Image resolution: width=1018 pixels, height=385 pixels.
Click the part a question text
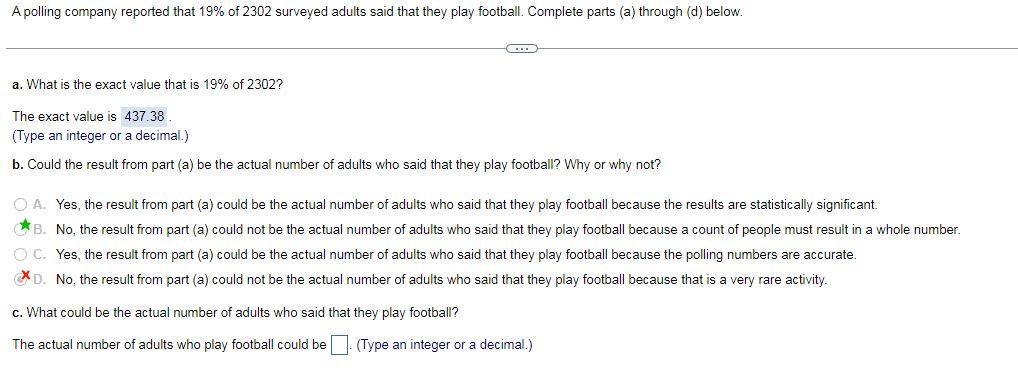(147, 85)
